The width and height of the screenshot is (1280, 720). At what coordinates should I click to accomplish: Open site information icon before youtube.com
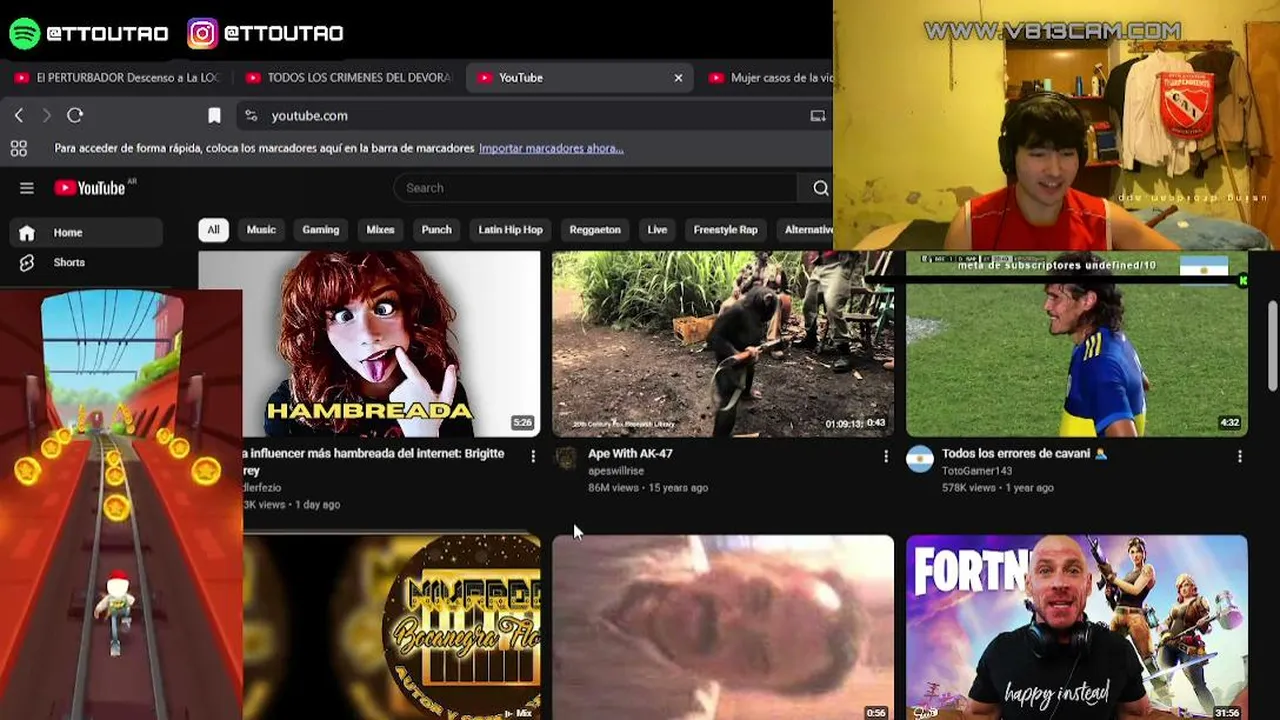[x=251, y=116]
